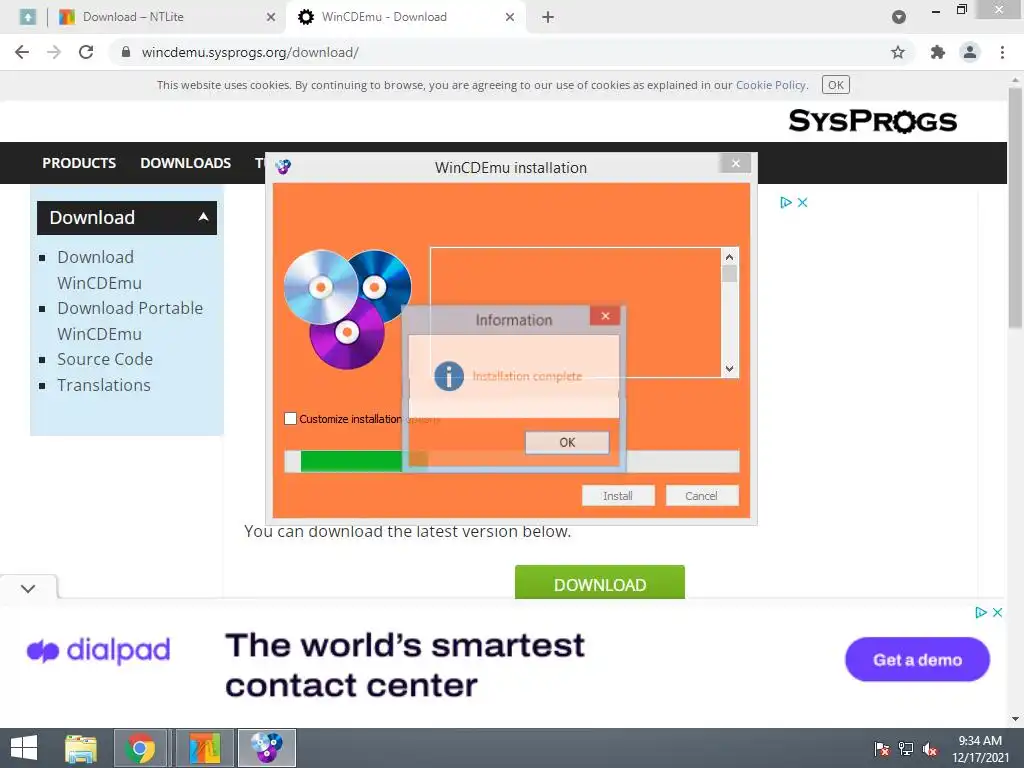Click the pinned arrow icon left of the tabs
The height and width of the screenshot is (768, 1024).
tap(27, 17)
